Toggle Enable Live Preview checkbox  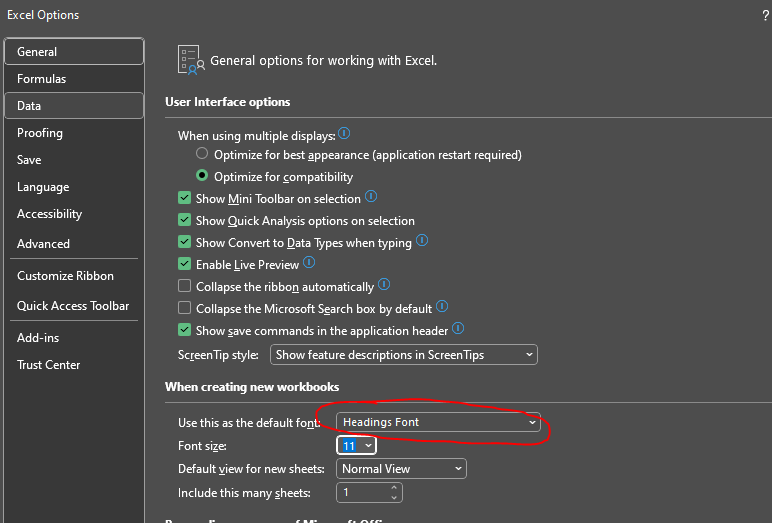184,263
